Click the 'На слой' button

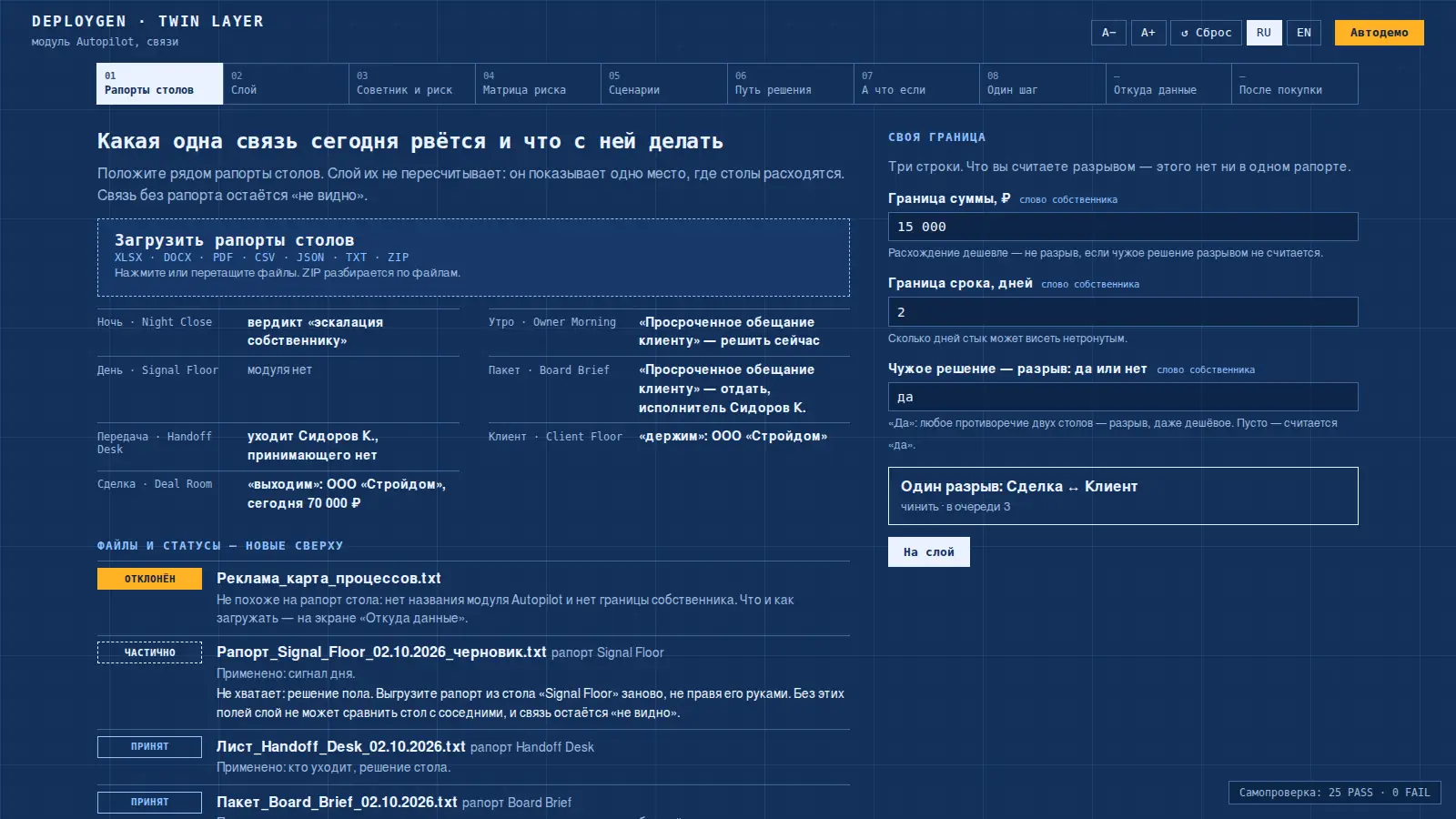pos(929,552)
